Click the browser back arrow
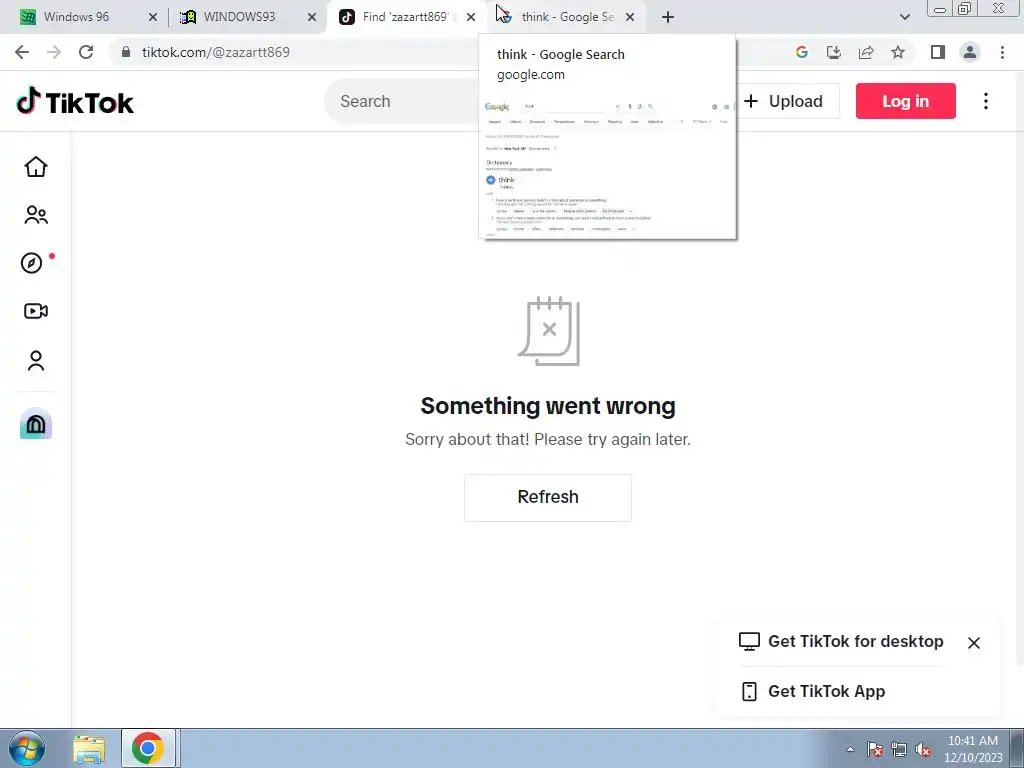The height and width of the screenshot is (768, 1024). click(22, 52)
